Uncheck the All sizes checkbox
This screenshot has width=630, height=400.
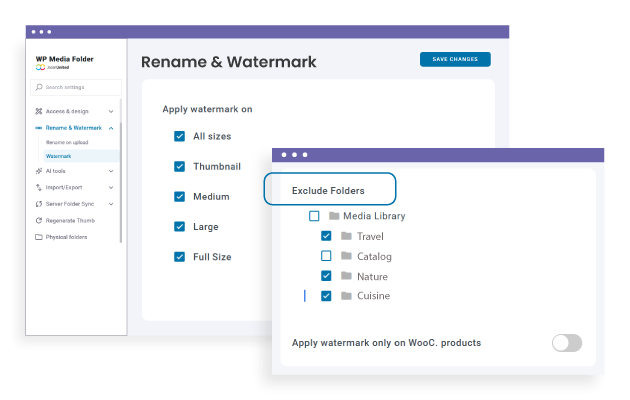tap(180, 136)
